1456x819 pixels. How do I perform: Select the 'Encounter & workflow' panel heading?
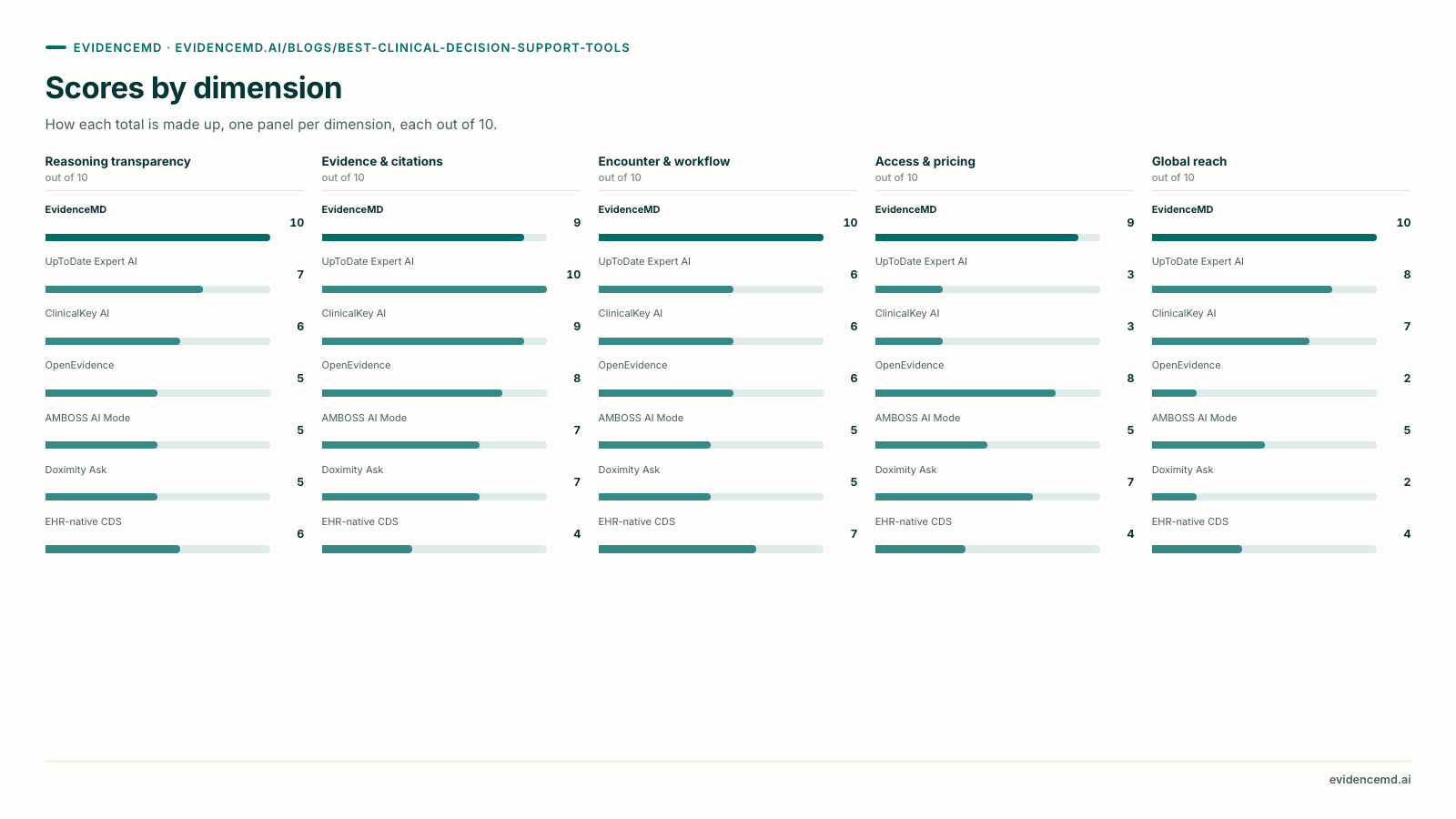pos(664,161)
